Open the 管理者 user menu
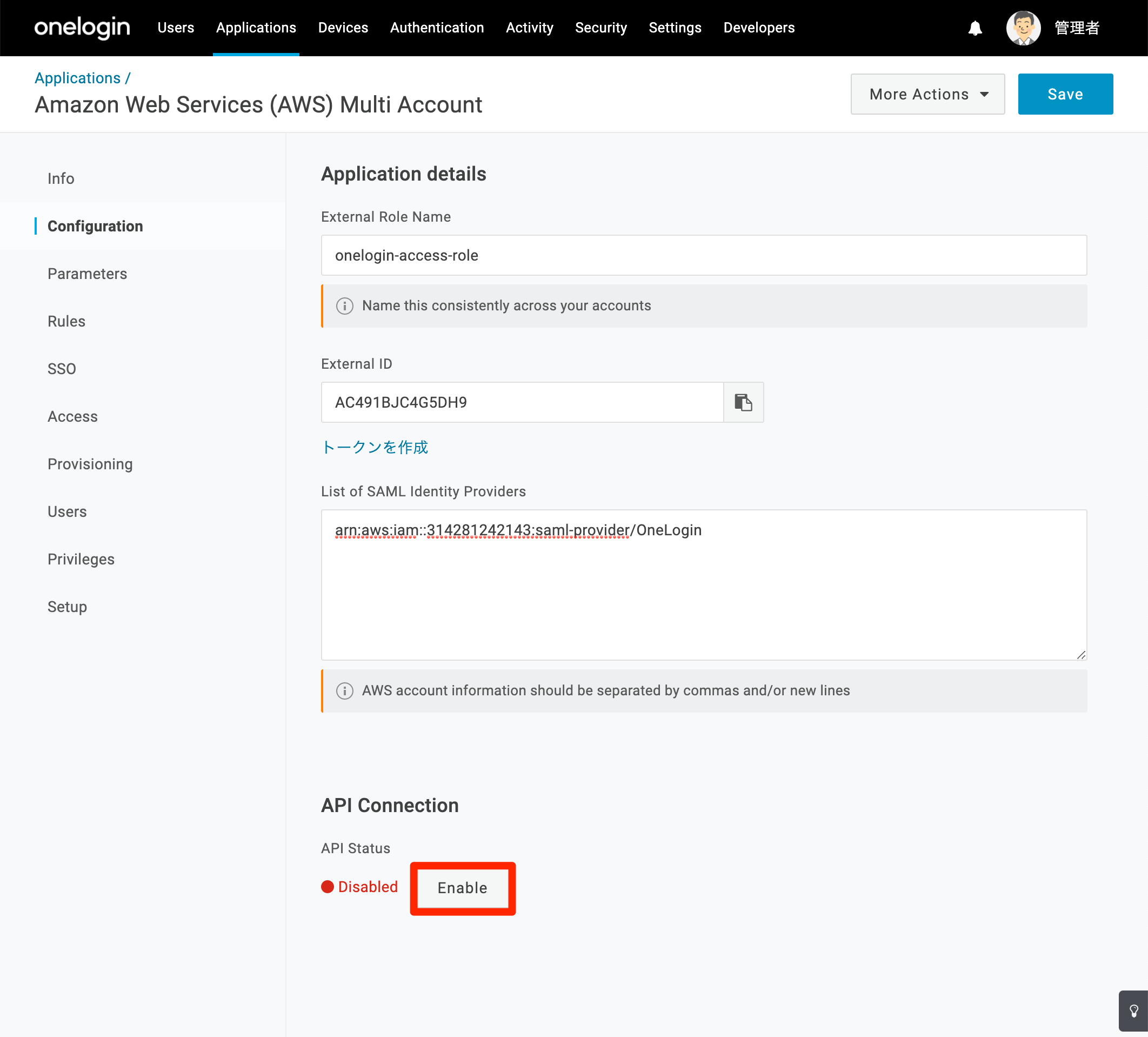 (1076, 28)
